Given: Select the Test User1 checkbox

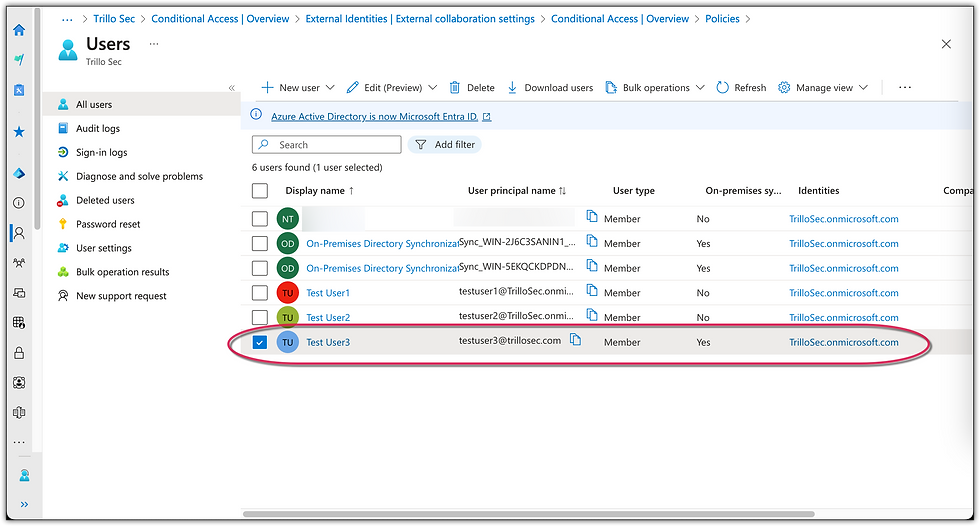Looking at the screenshot, I should 260,293.
